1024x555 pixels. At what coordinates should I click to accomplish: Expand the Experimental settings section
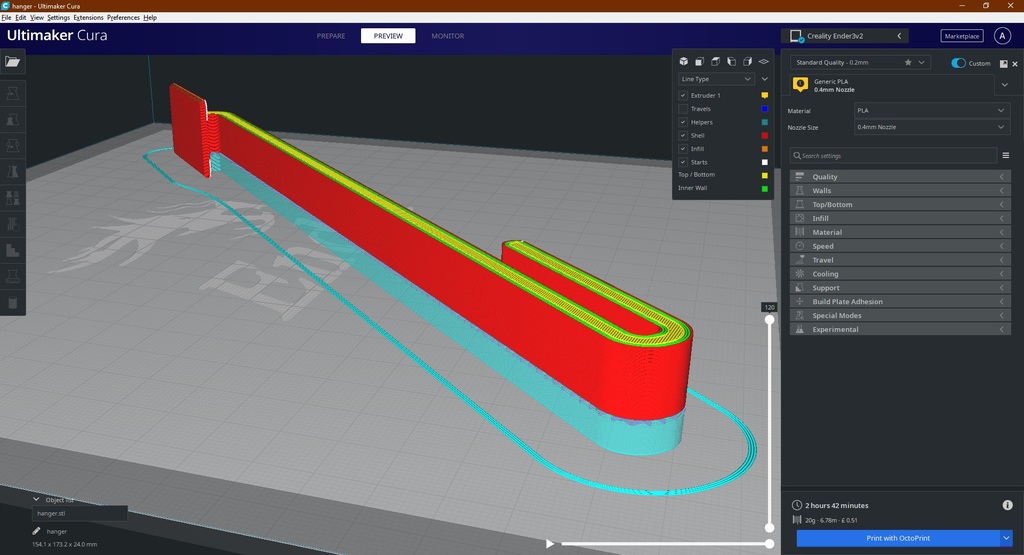point(900,329)
